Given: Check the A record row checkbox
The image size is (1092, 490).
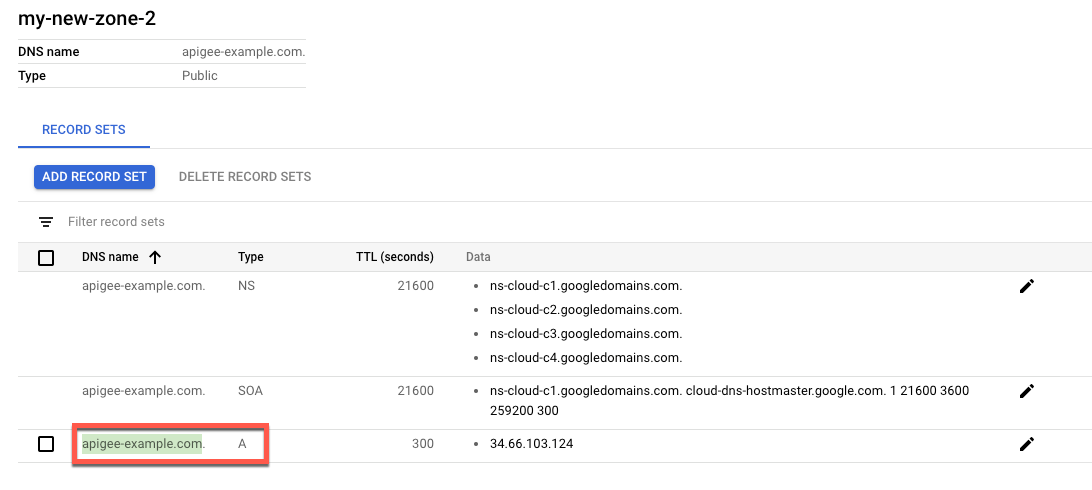Looking at the screenshot, I should [x=46, y=444].
